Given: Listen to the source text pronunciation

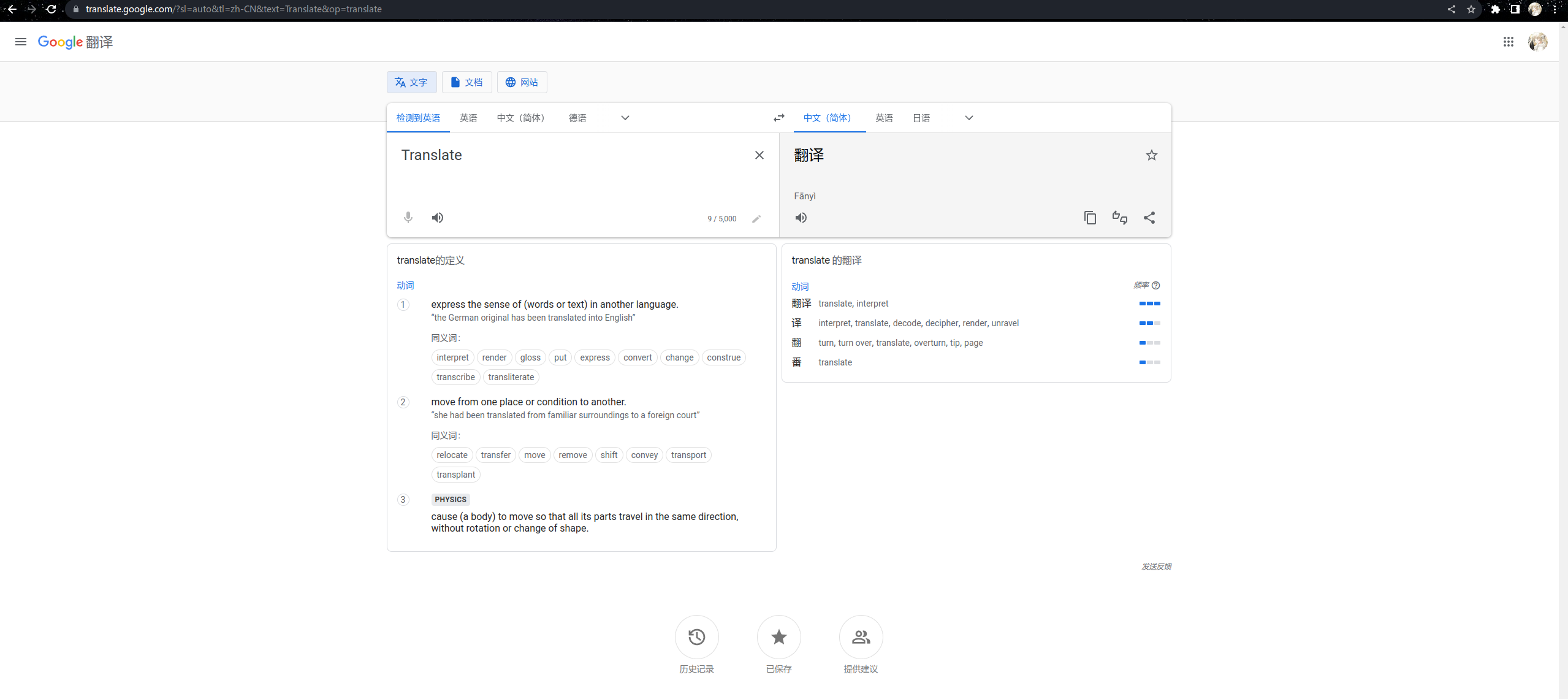Looking at the screenshot, I should (x=437, y=218).
